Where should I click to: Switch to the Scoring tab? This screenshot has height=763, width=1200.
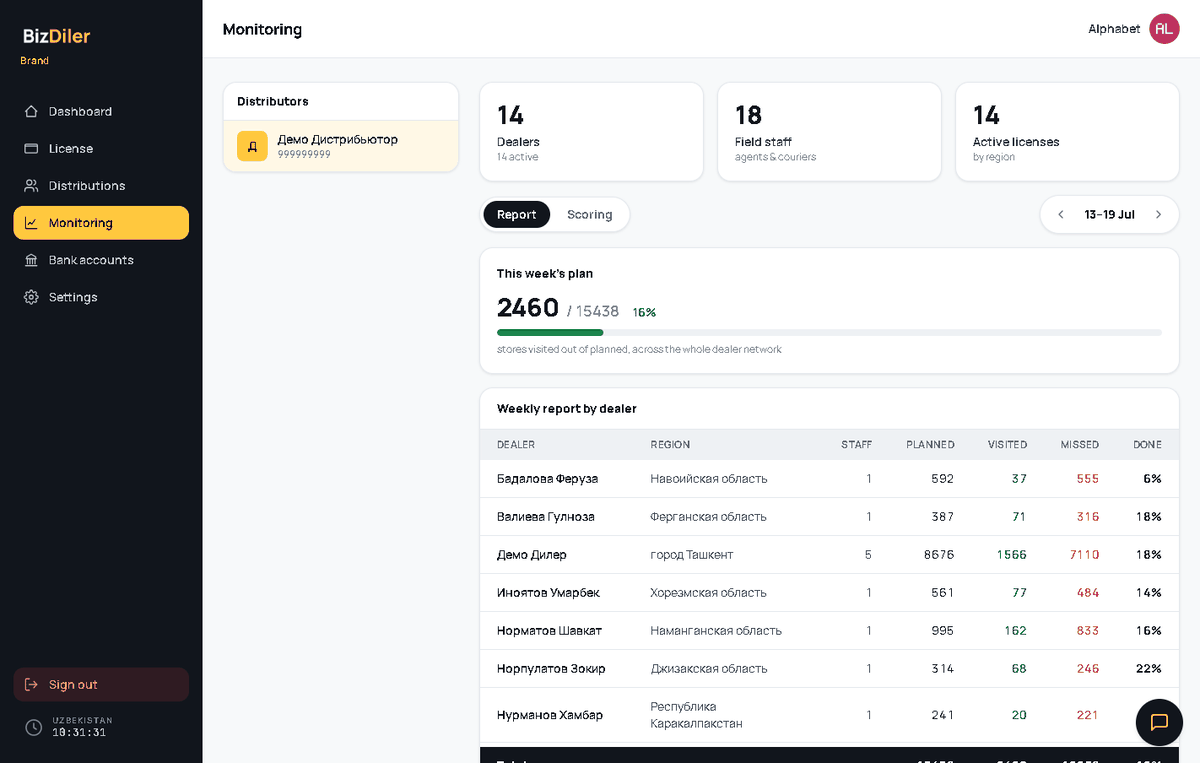click(589, 214)
